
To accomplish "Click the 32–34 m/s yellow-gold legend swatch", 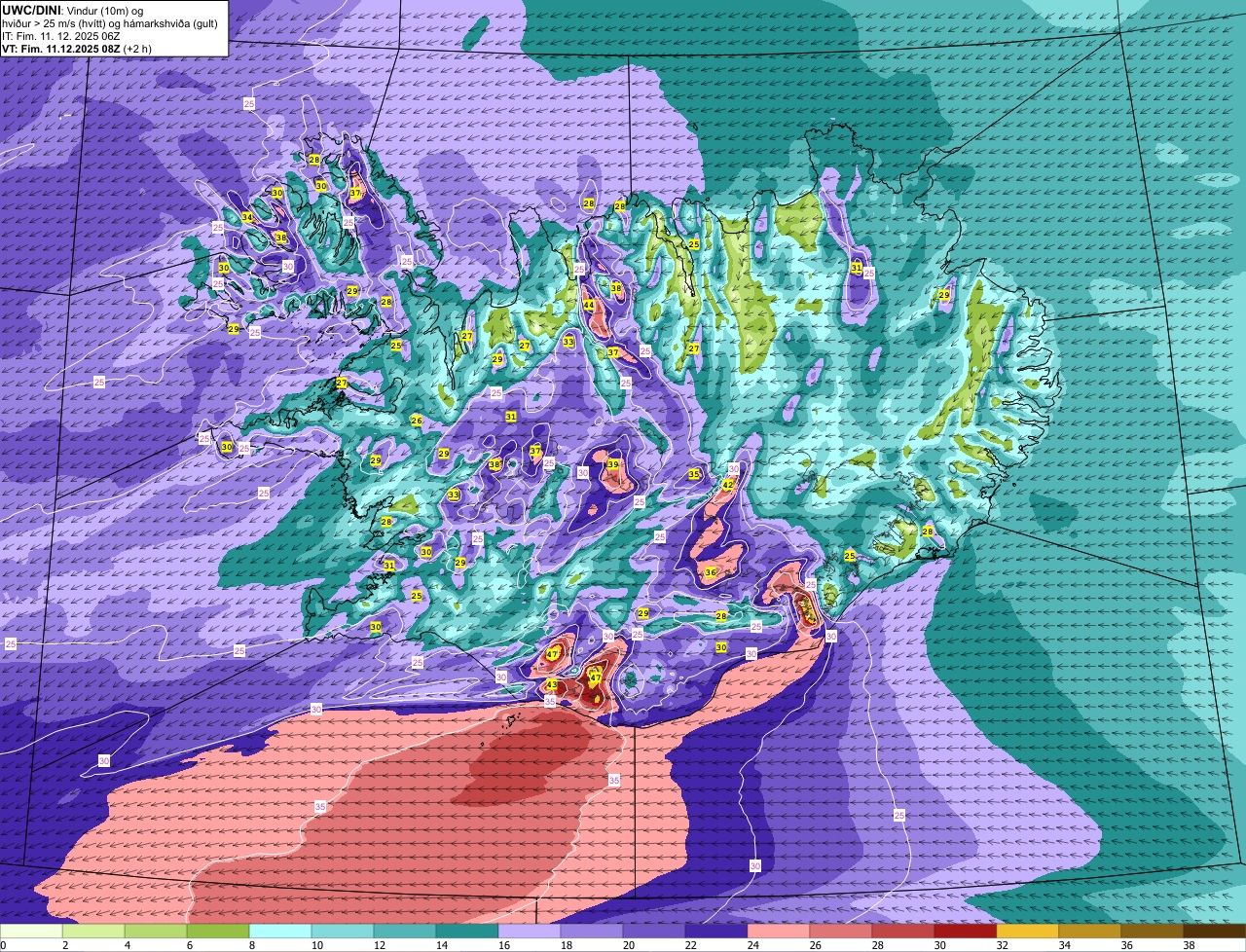I will [1028, 932].
